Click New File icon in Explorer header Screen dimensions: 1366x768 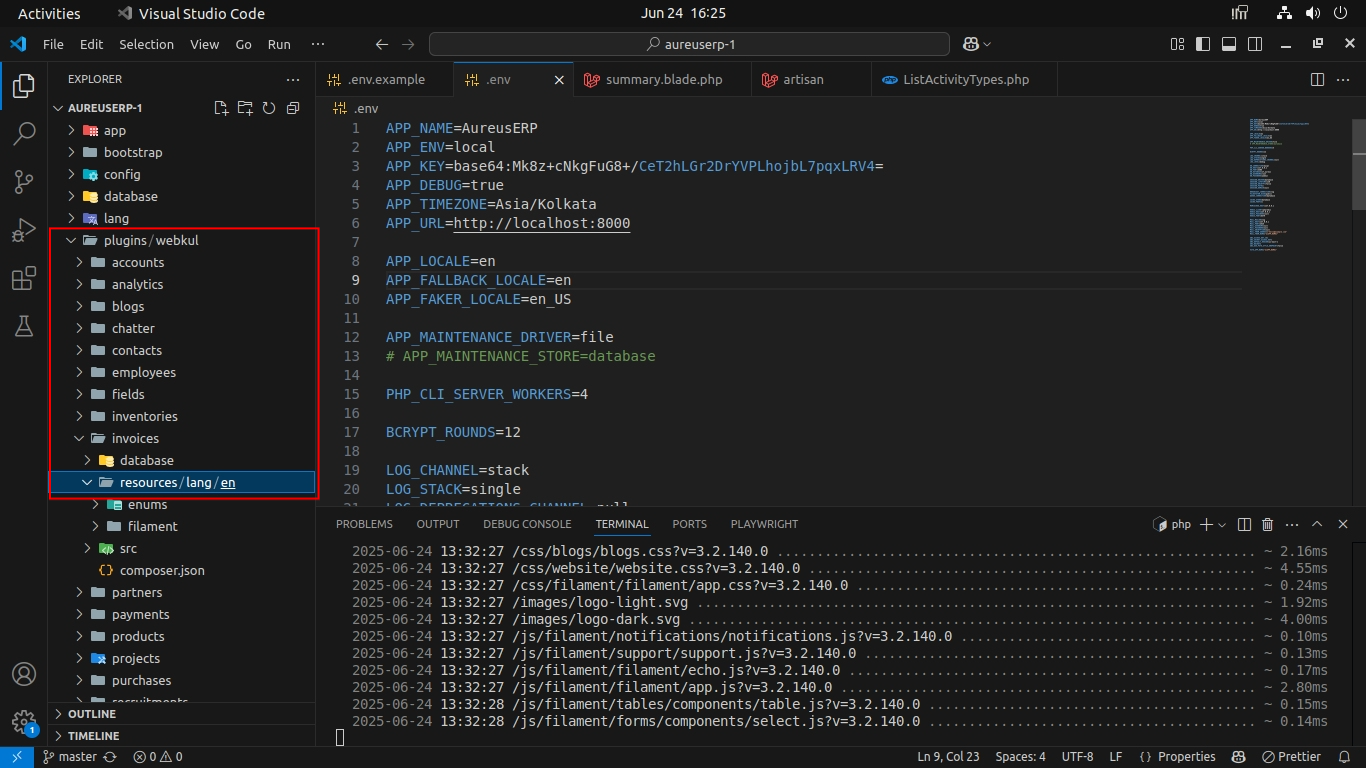(x=222, y=108)
